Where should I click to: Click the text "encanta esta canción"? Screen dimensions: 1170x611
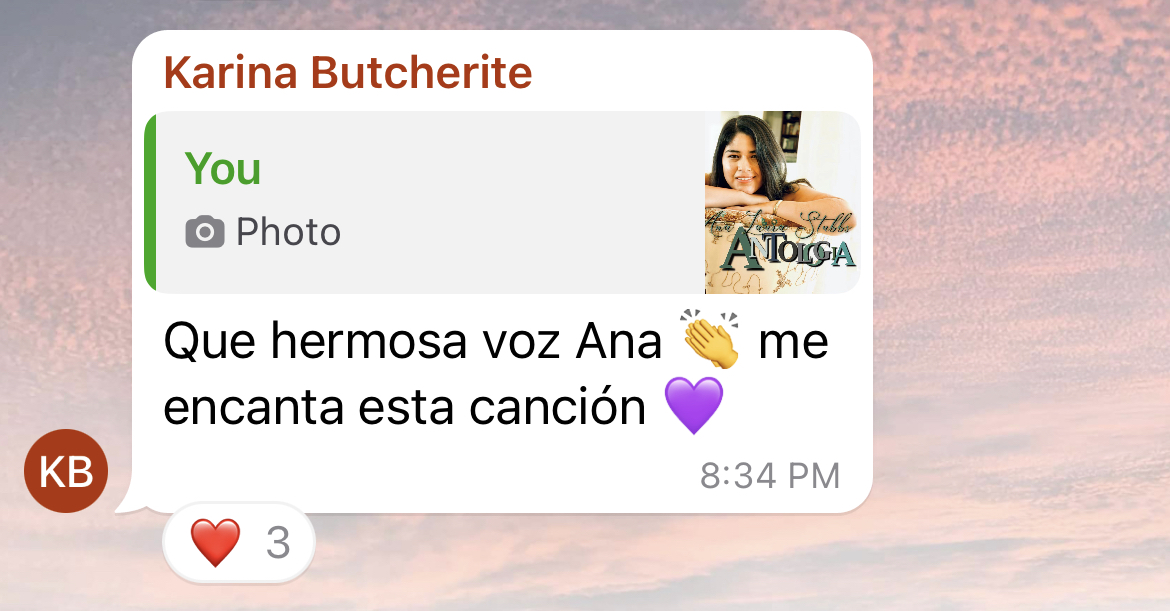click(x=404, y=408)
